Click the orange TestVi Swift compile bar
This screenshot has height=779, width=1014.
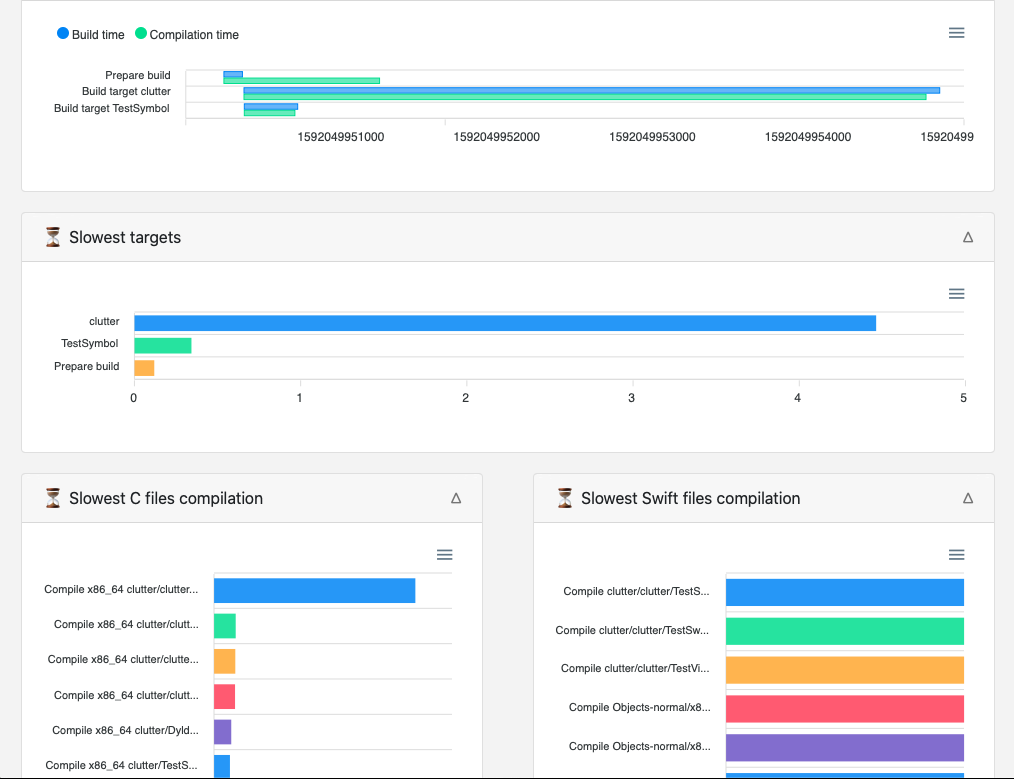[x=845, y=670]
